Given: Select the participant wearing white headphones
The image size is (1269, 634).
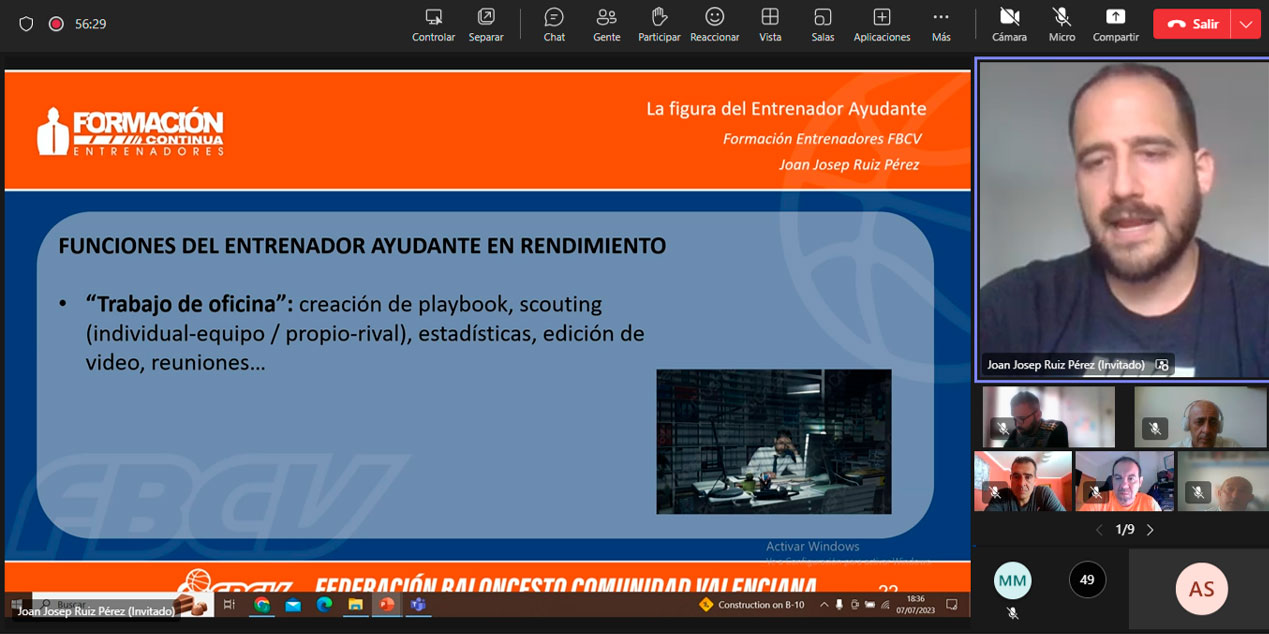Looking at the screenshot, I should 1200,417.
